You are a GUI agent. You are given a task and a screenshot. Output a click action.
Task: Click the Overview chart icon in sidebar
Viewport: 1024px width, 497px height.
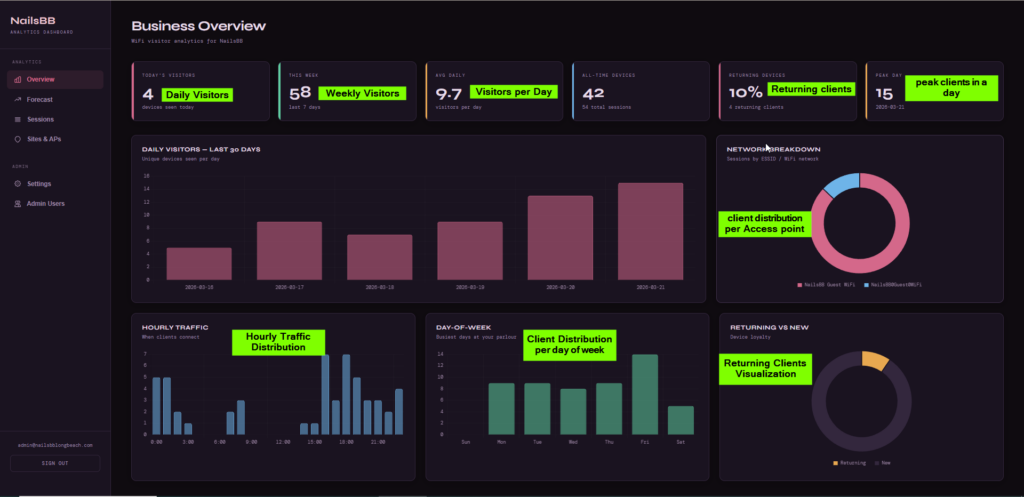click(x=18, y=80)
